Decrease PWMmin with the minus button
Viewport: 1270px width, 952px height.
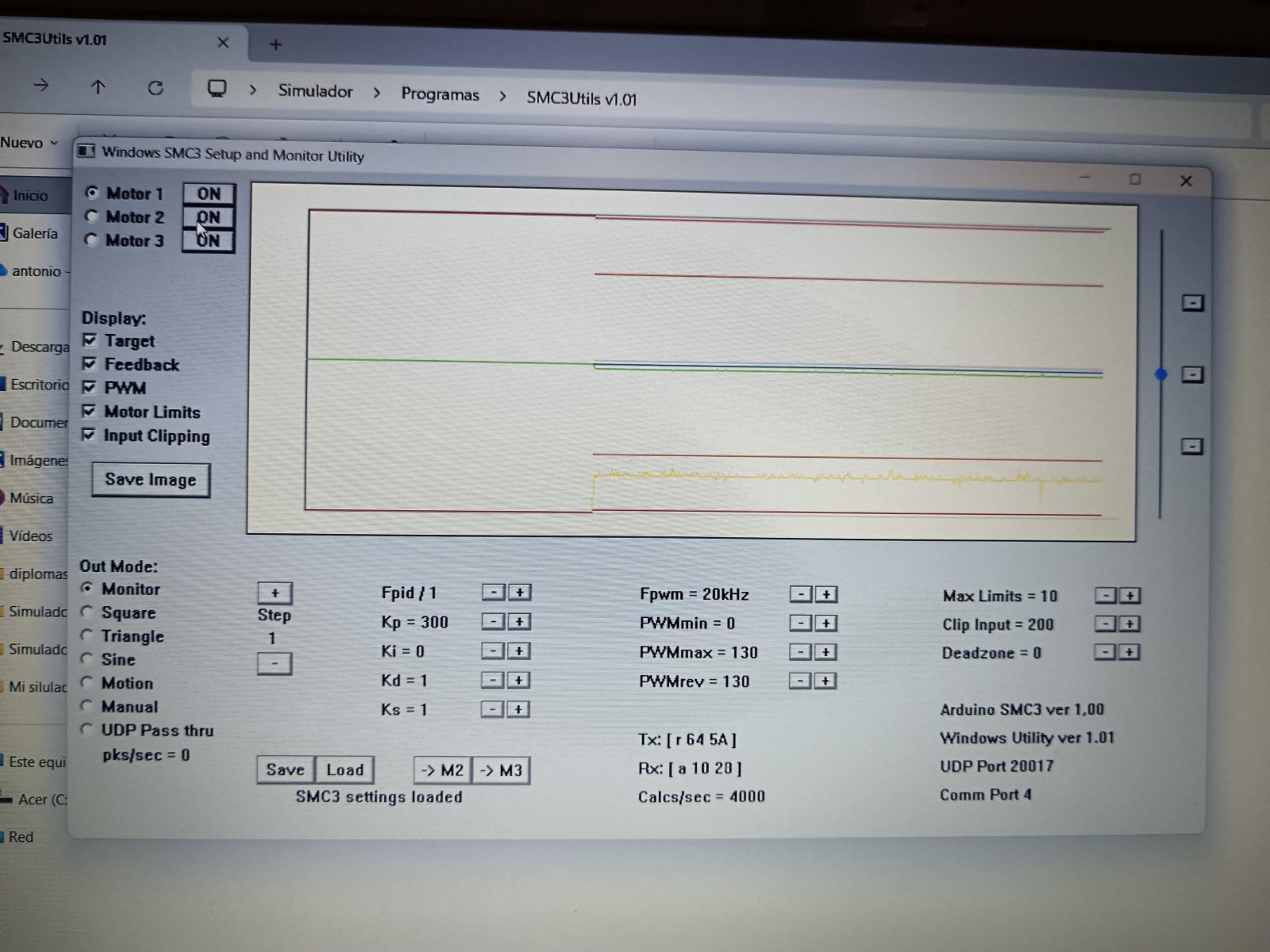click(x=800, y=623)
